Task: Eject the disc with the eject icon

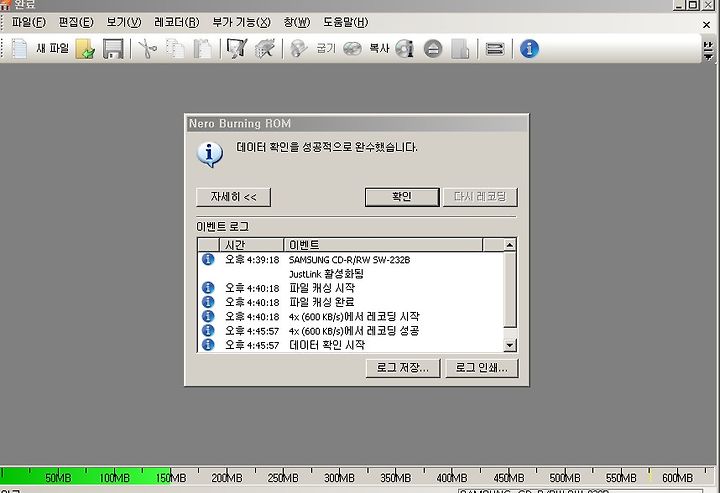Action: point(433,49)
